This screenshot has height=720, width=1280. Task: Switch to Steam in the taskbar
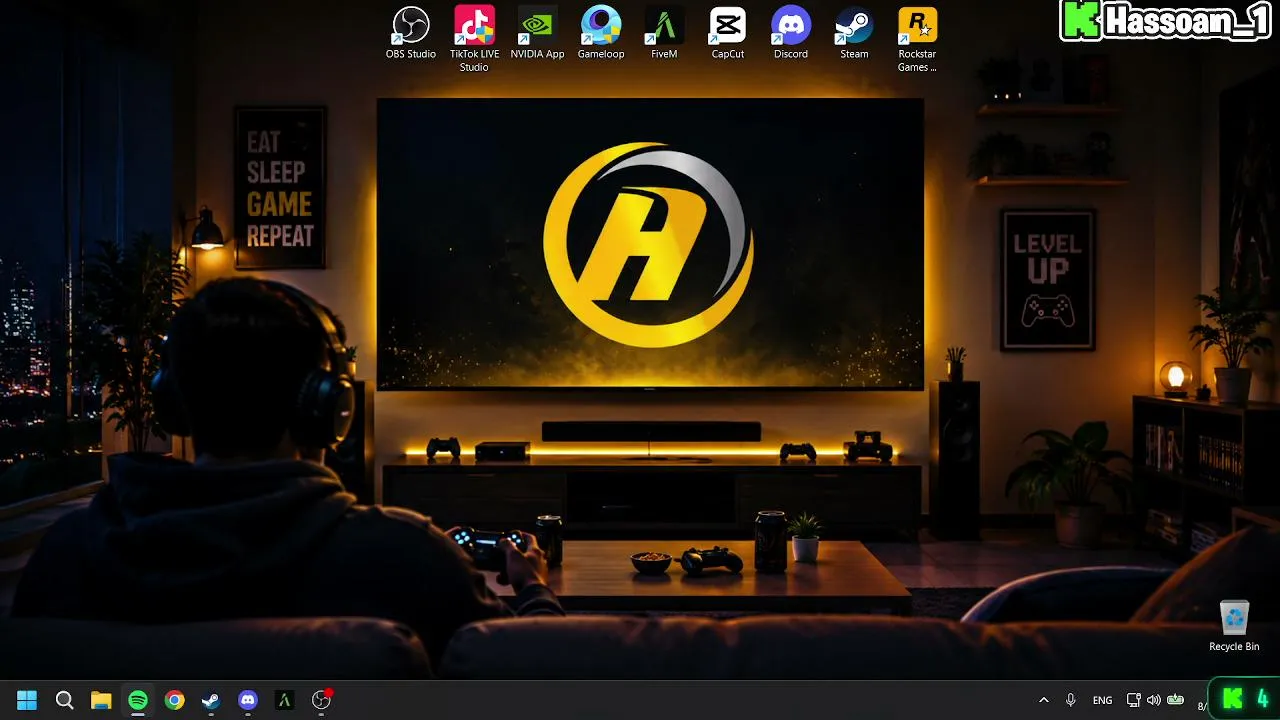click(x=211, y=700)
